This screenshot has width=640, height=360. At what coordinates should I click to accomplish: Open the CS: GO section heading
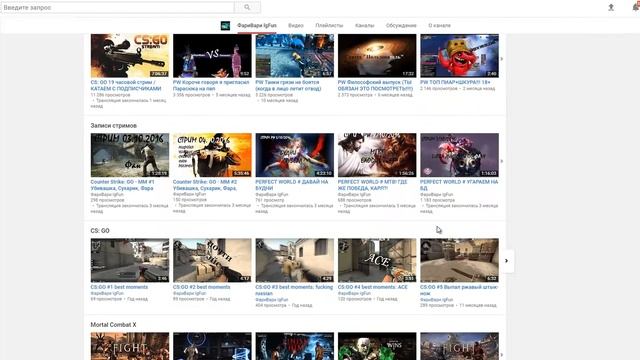pyautogui.click(x=100, y=231)
